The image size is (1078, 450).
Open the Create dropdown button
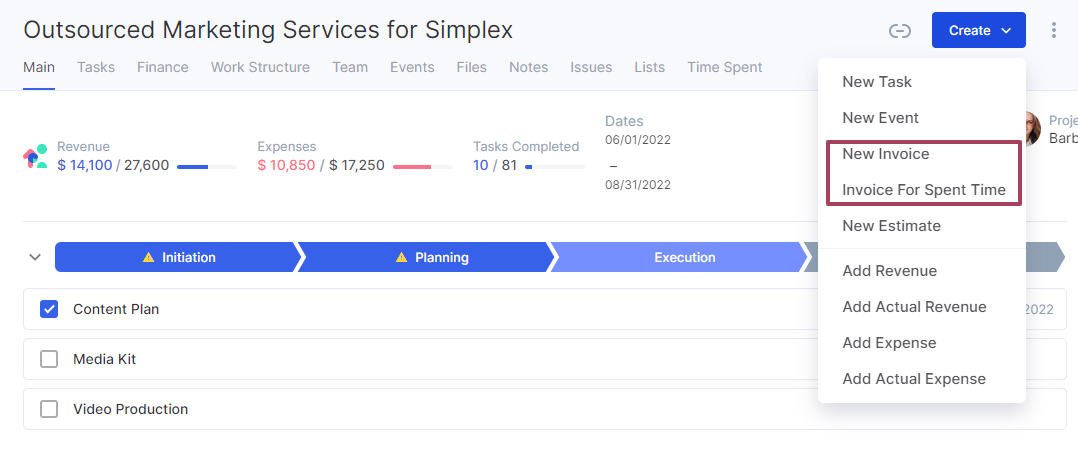[x=978, y=30]
